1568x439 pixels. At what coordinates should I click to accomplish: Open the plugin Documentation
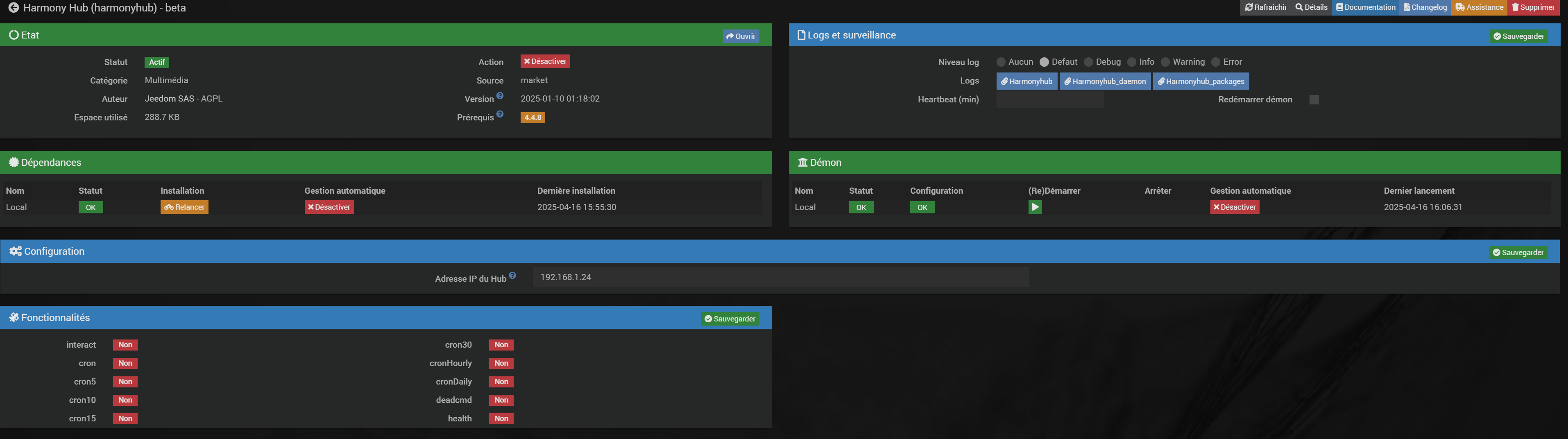[1365, 7]
